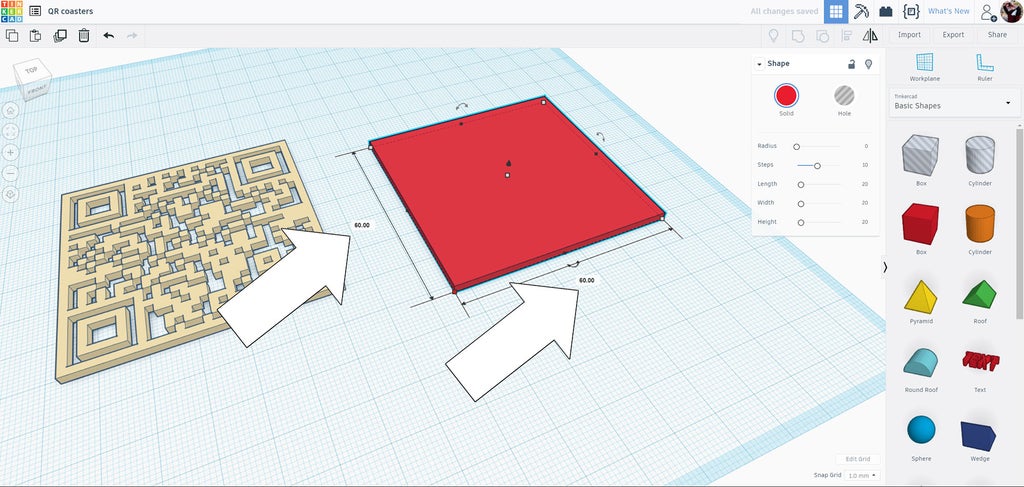Pick the Round Roof shape

pyautogui.click(x=921, y=362)
